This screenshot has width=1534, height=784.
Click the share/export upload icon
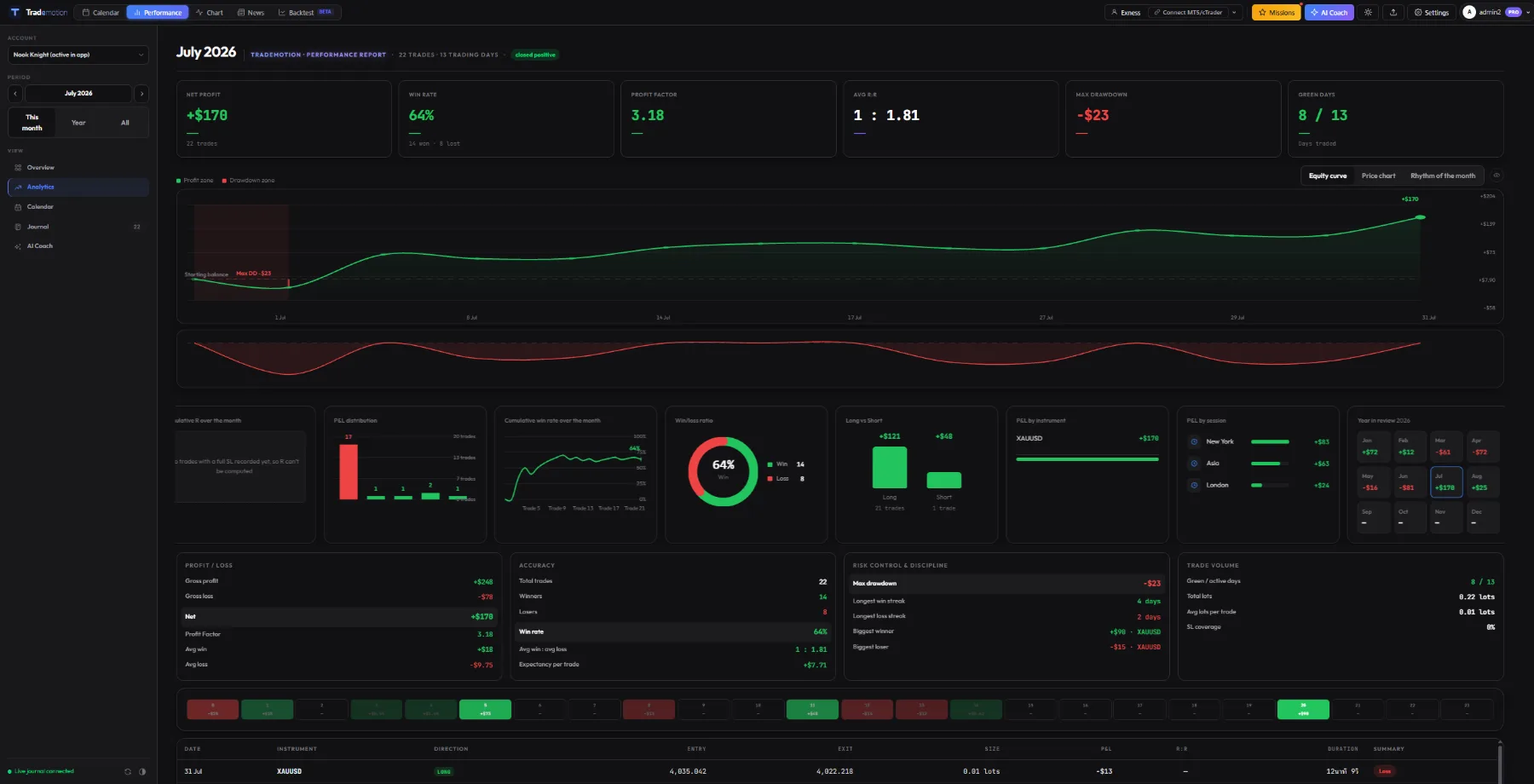(x=1393, y=12)
